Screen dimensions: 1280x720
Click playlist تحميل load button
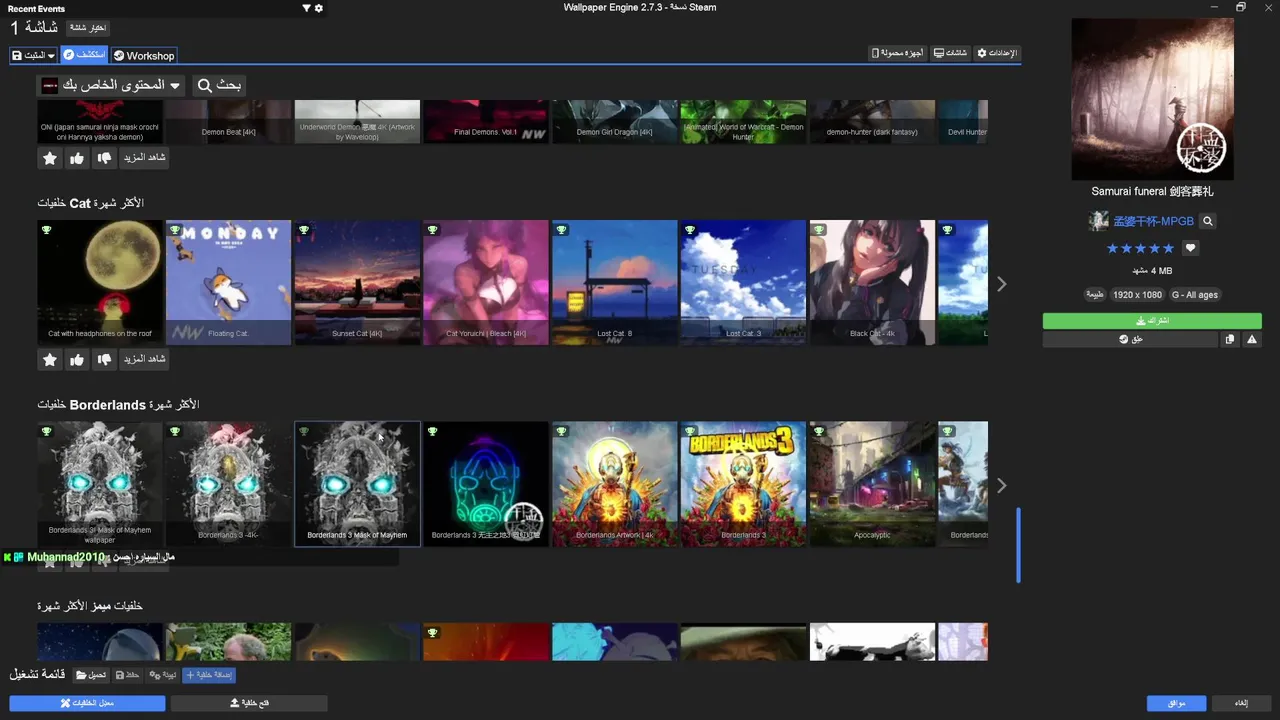[91, 676]
